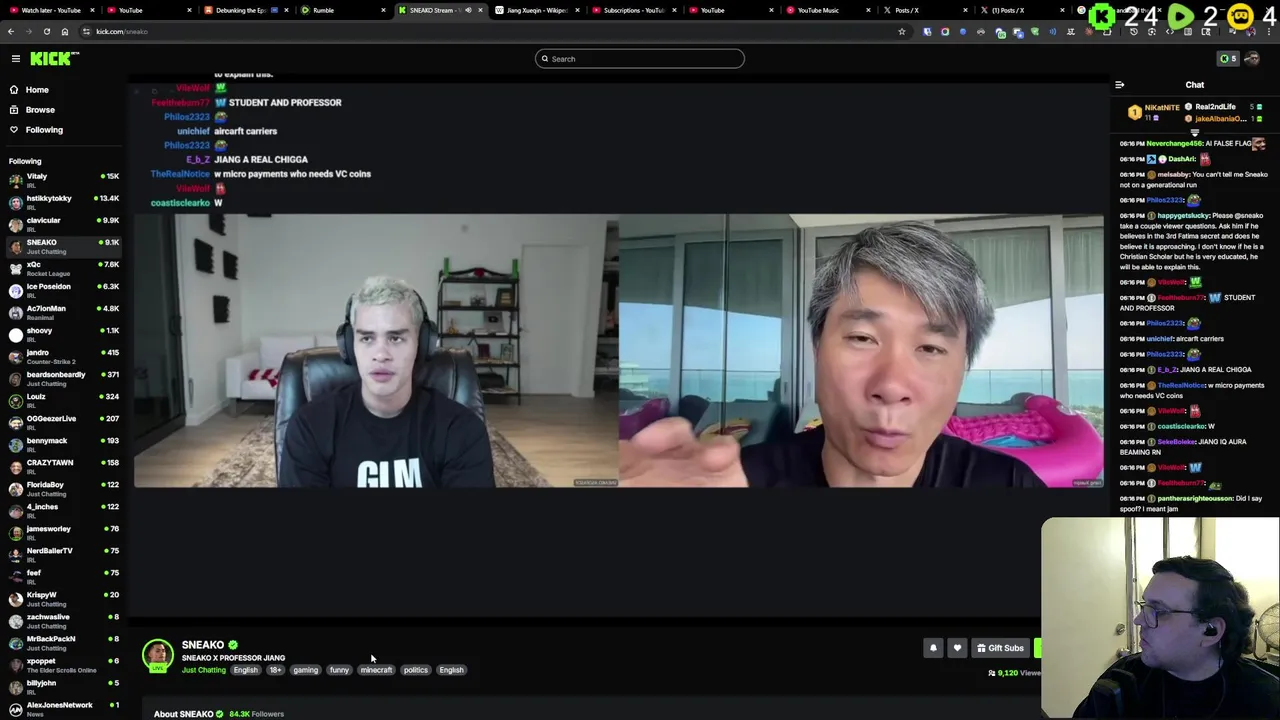Click the browser back arrow
This screenshot has width=1280, height=720.
coord(11,31)
